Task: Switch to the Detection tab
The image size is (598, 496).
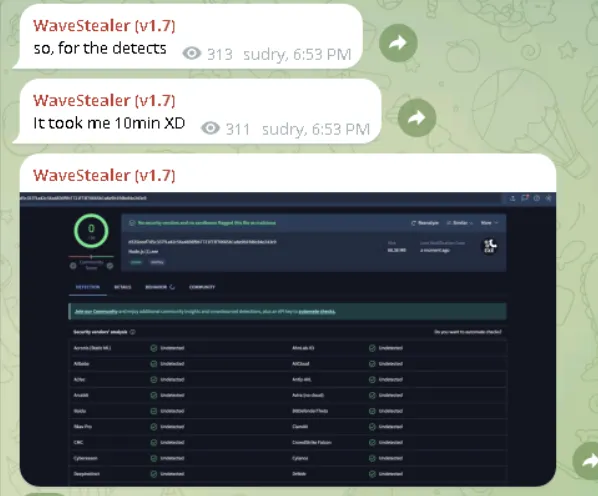Action: pyautogui.click(x=88, y=287)
